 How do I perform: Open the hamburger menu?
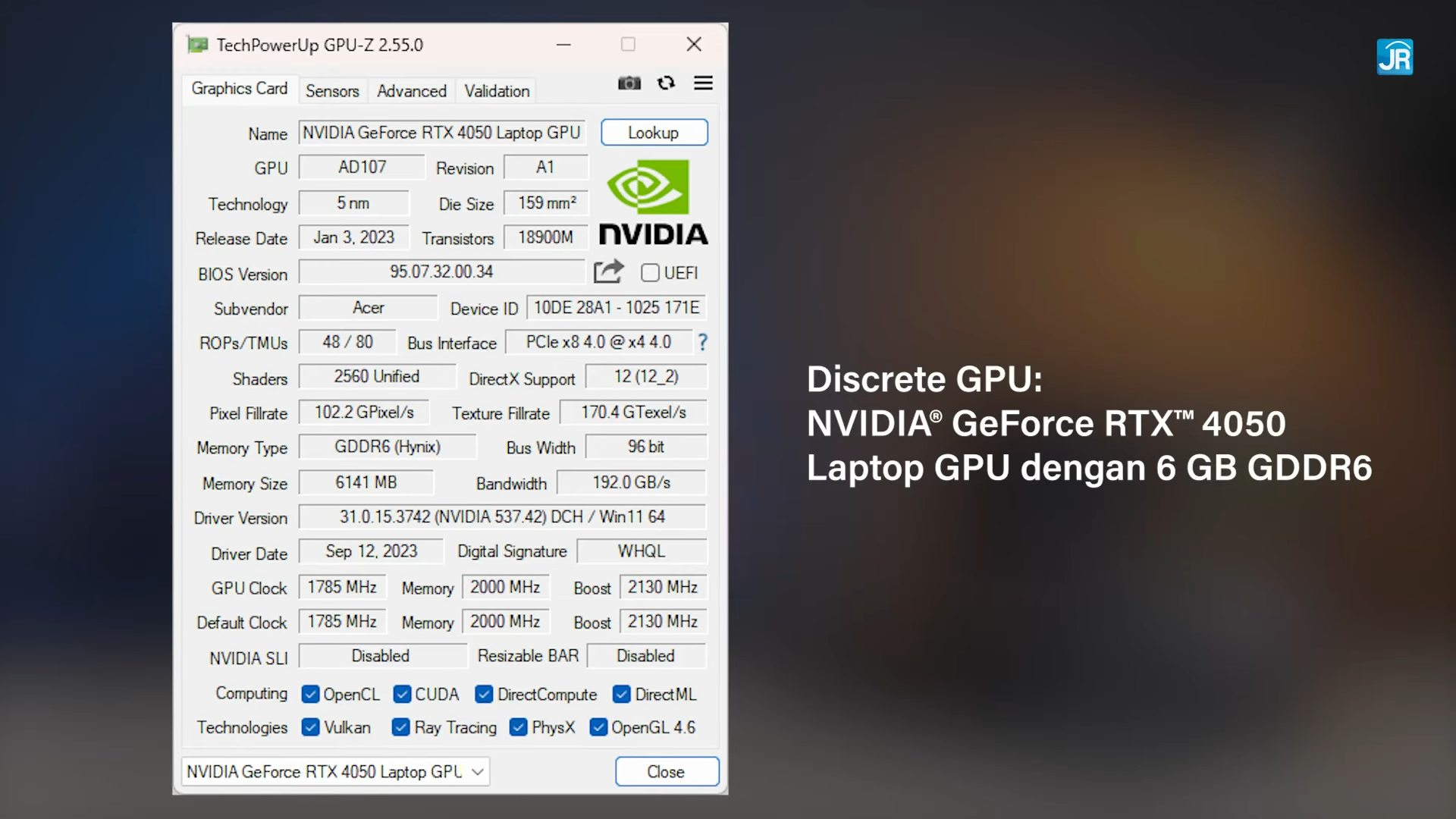tap(703, 83)
